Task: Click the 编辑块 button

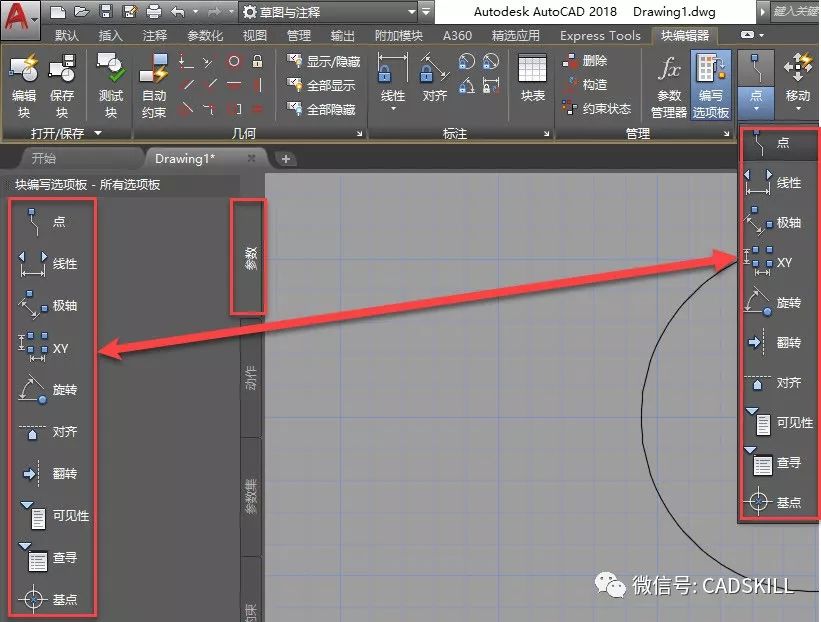Action: pos(24,86)
